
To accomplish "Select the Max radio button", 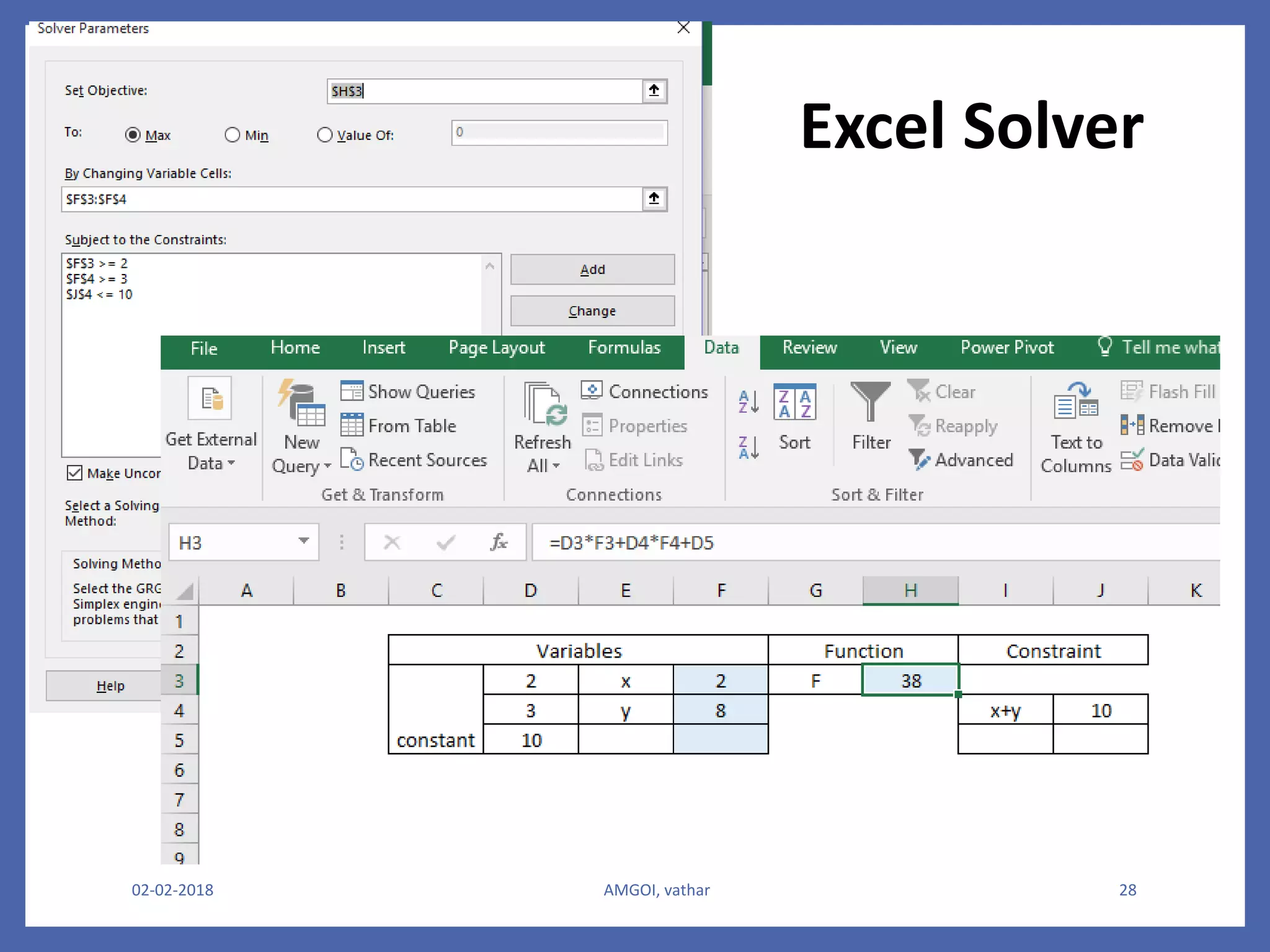I will (133, 134).
